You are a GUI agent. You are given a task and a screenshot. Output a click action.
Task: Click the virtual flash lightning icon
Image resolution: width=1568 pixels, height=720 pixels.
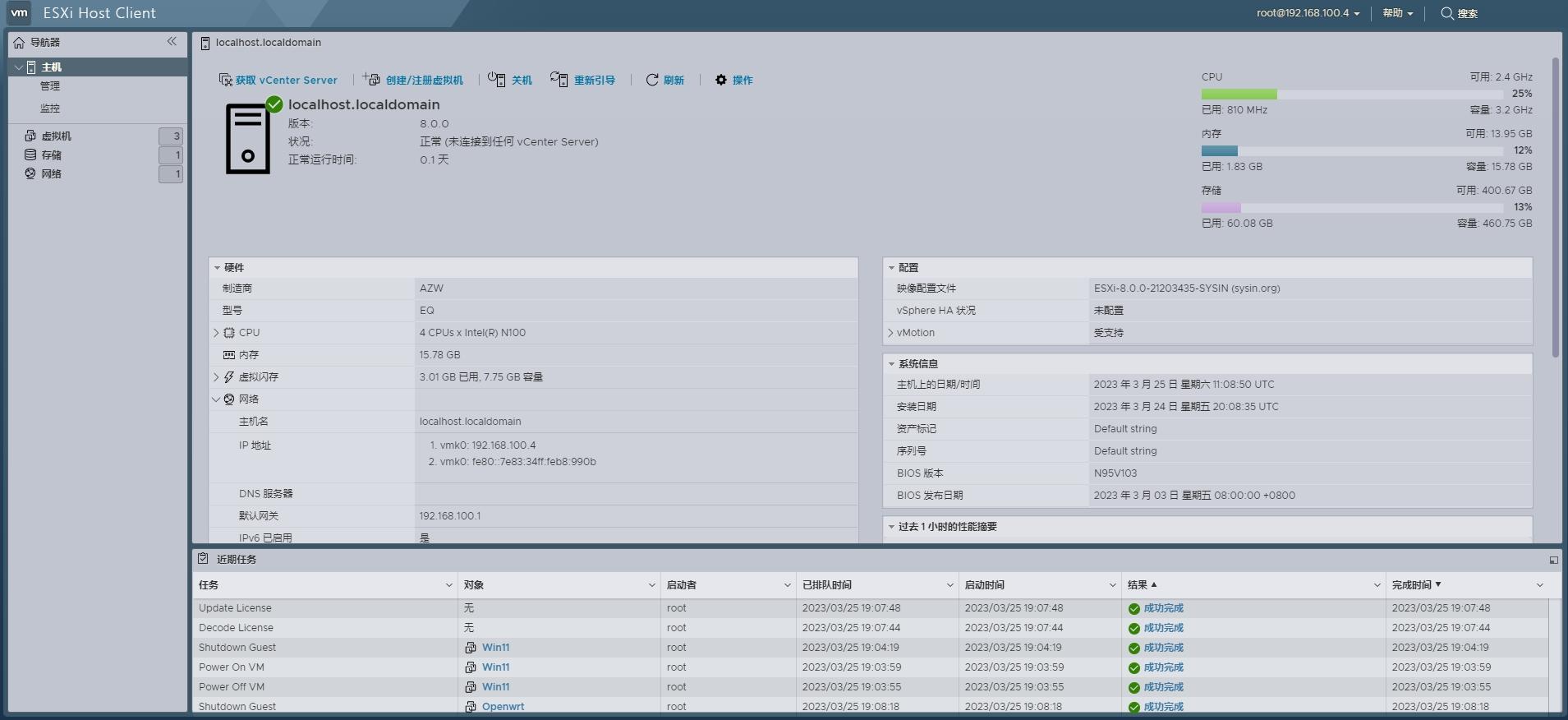tap(229, 377)
